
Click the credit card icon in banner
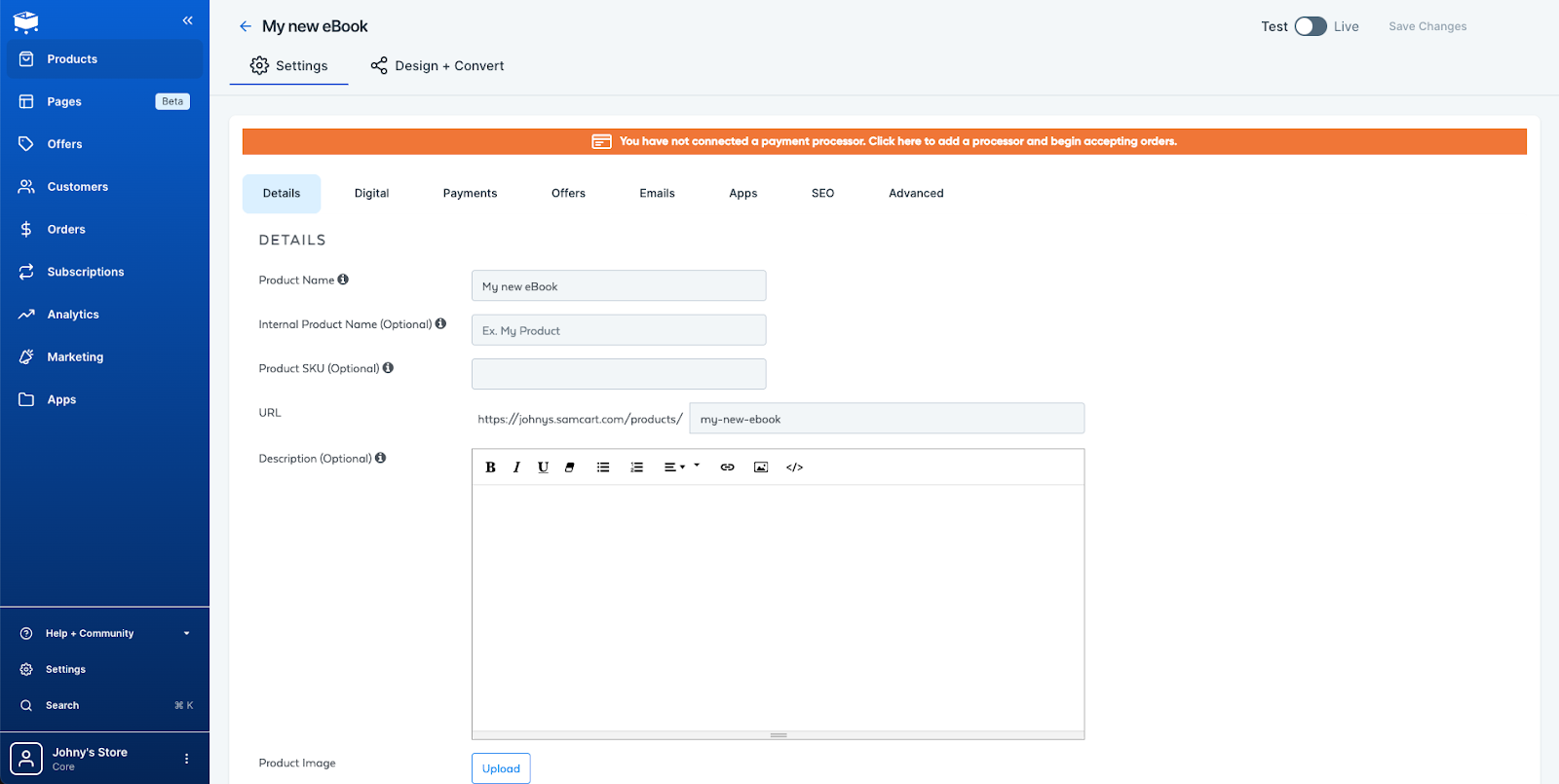tap(602, 141)
